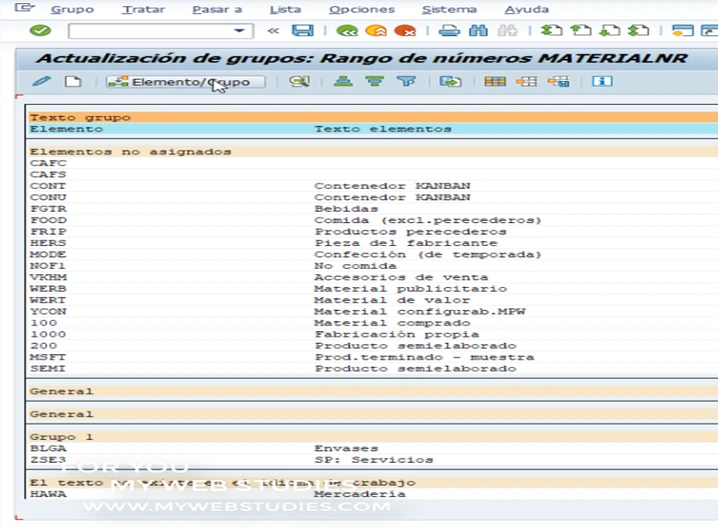Click the magnifier Search detail icon
The height and width of the screenshot is (529, 718).
[x=299, y=82]
